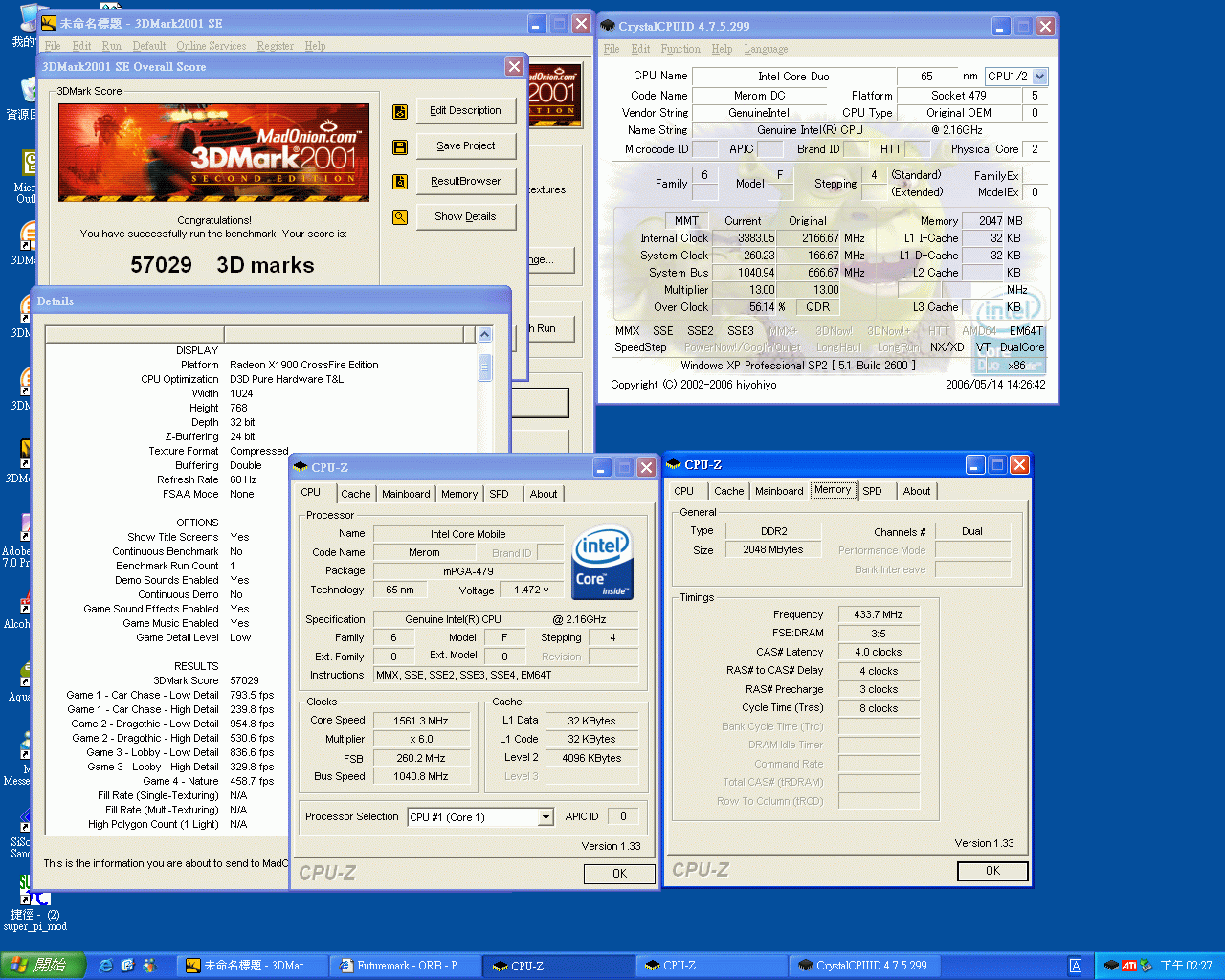1225x980 pixels.
Task: Launch Internet Explorer from the quick launch bar
Action: (x=106, y=966)
